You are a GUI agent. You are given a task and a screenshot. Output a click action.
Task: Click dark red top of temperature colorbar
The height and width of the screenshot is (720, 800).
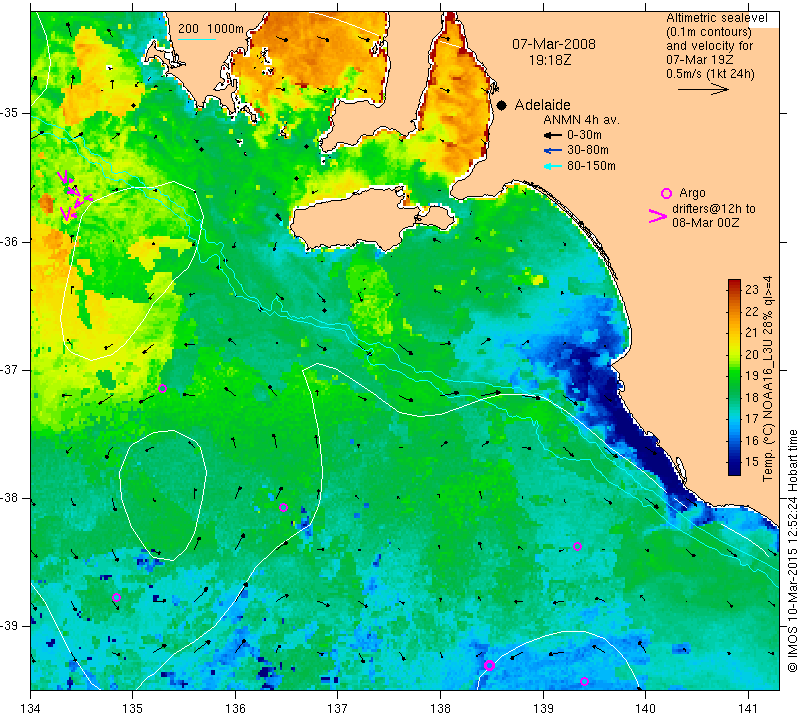point(734,284)
